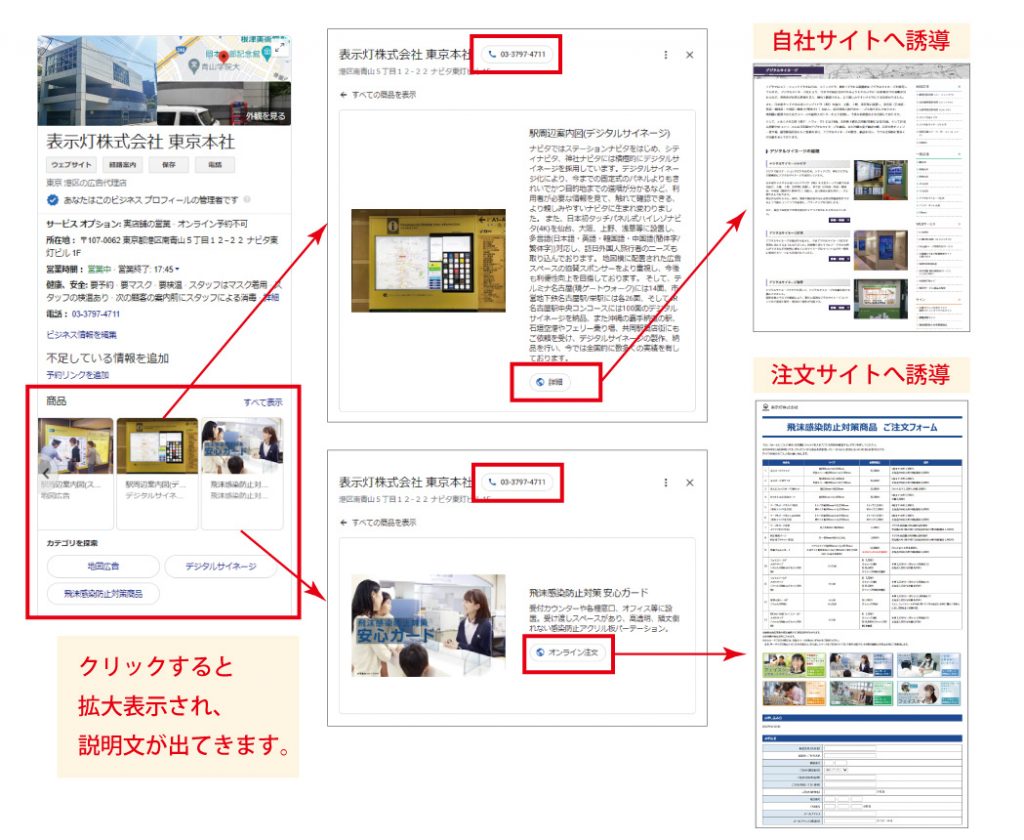Click the 予約リンクを追加 link

(77, 375)
